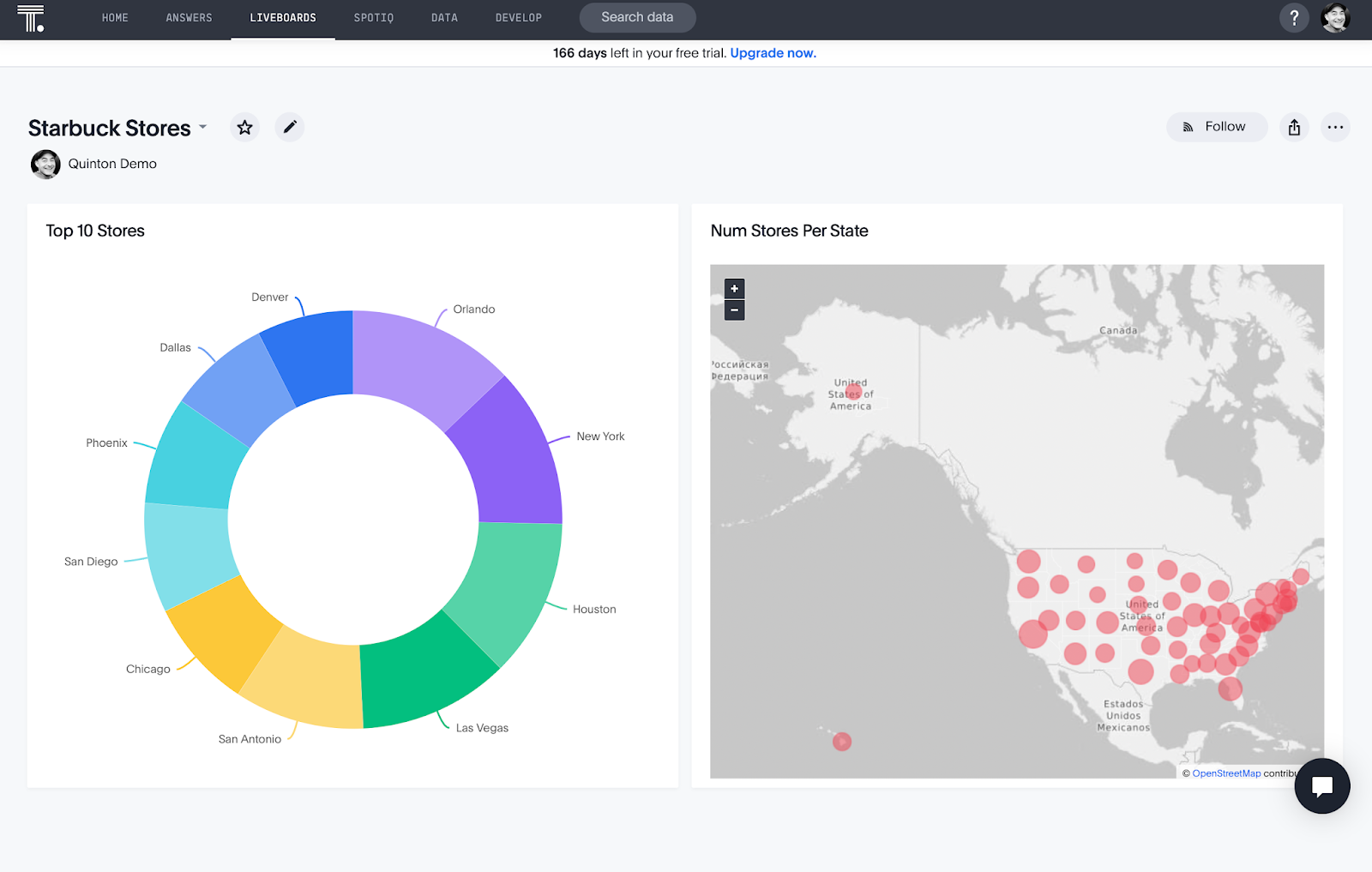Click the Upgrade now link

coord(773,53)
